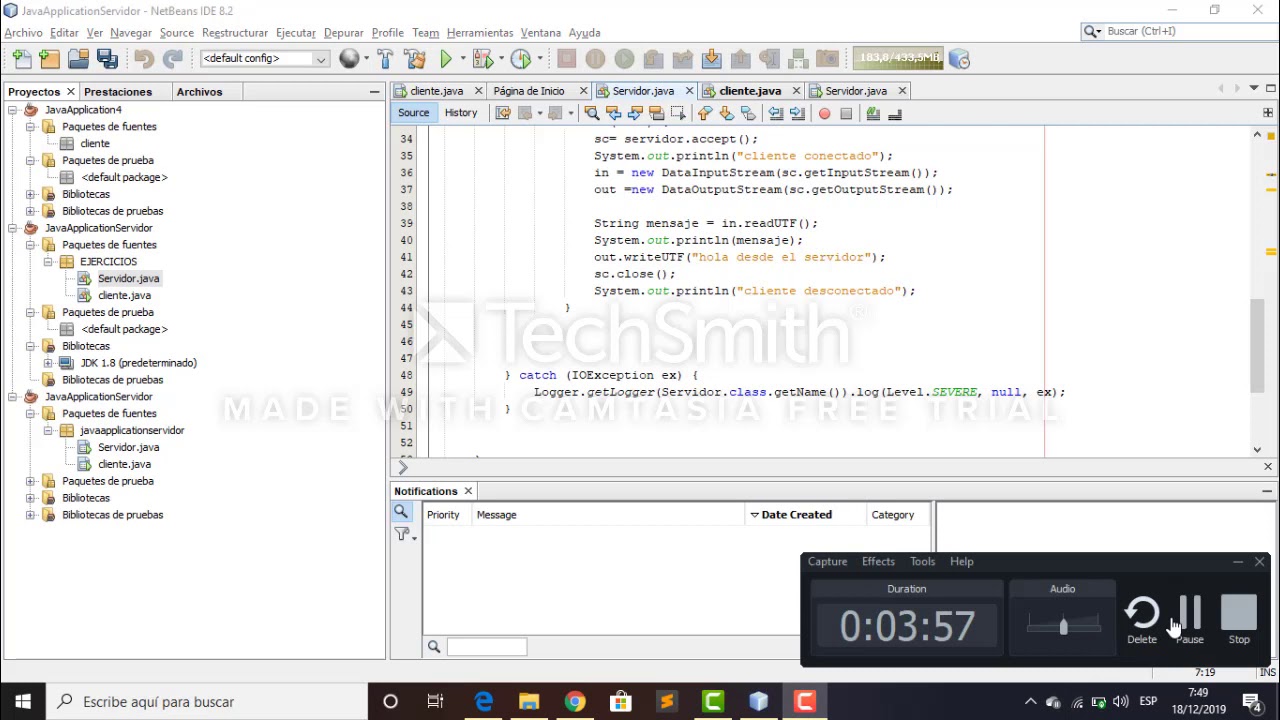Viewport: 1280px width, 720px height.
Task: Open the Profile Project dropdown arrow
Action: click(539, 59)
